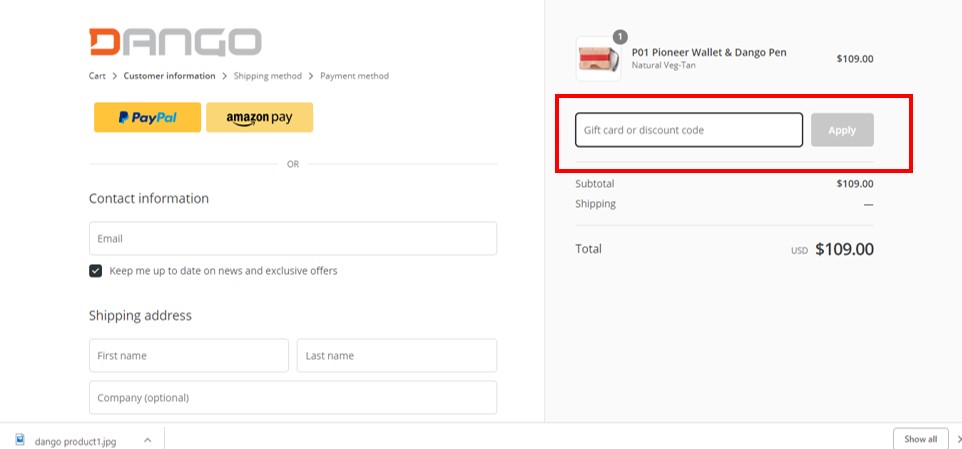962x449 pixels.
Task: Apply the discount code
Action: [x=842, y=130]
